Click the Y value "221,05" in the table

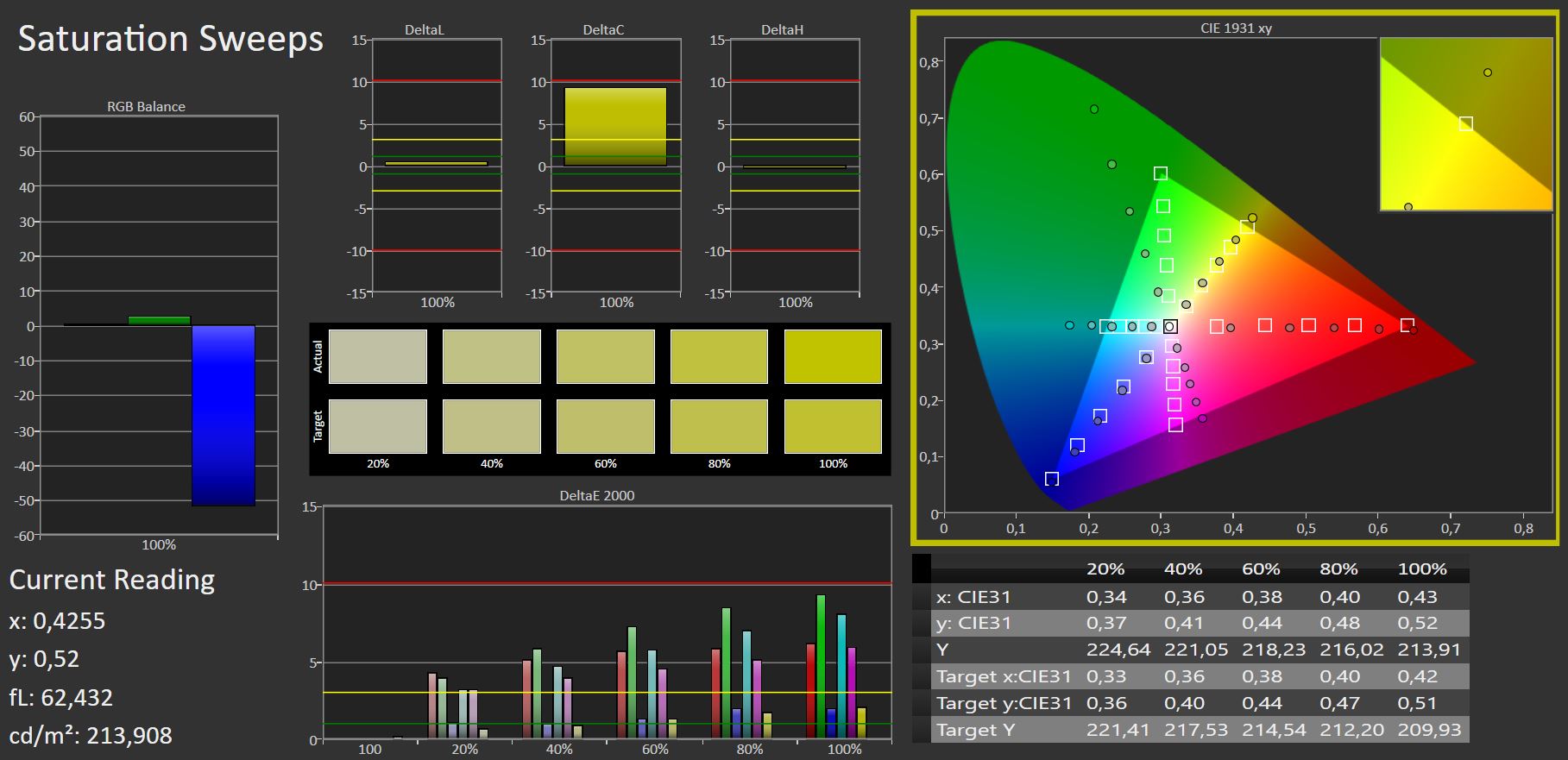point(1196,650)
